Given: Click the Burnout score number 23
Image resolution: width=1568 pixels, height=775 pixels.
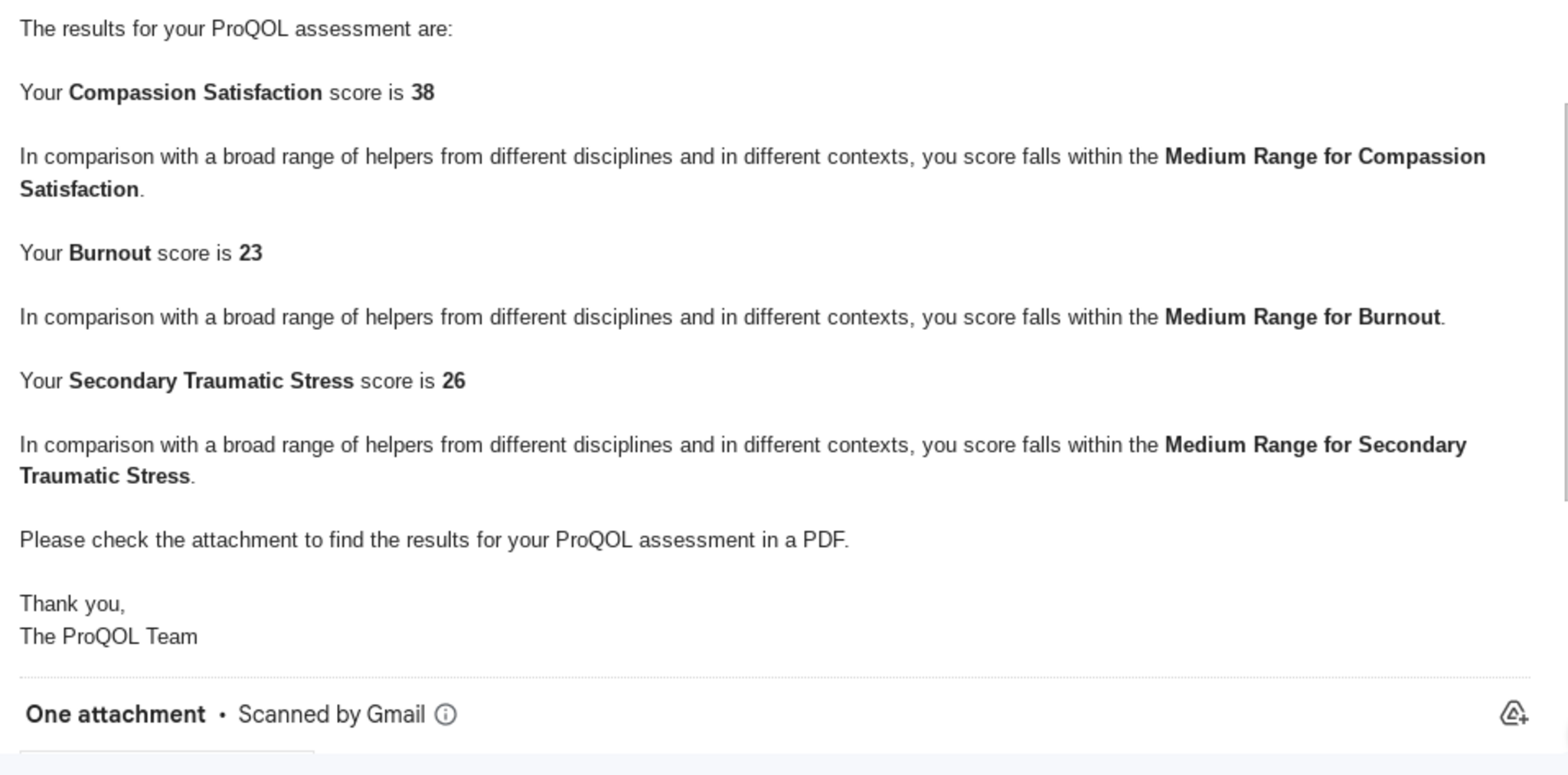Looking at the screenshot, I should click(250, 253).
